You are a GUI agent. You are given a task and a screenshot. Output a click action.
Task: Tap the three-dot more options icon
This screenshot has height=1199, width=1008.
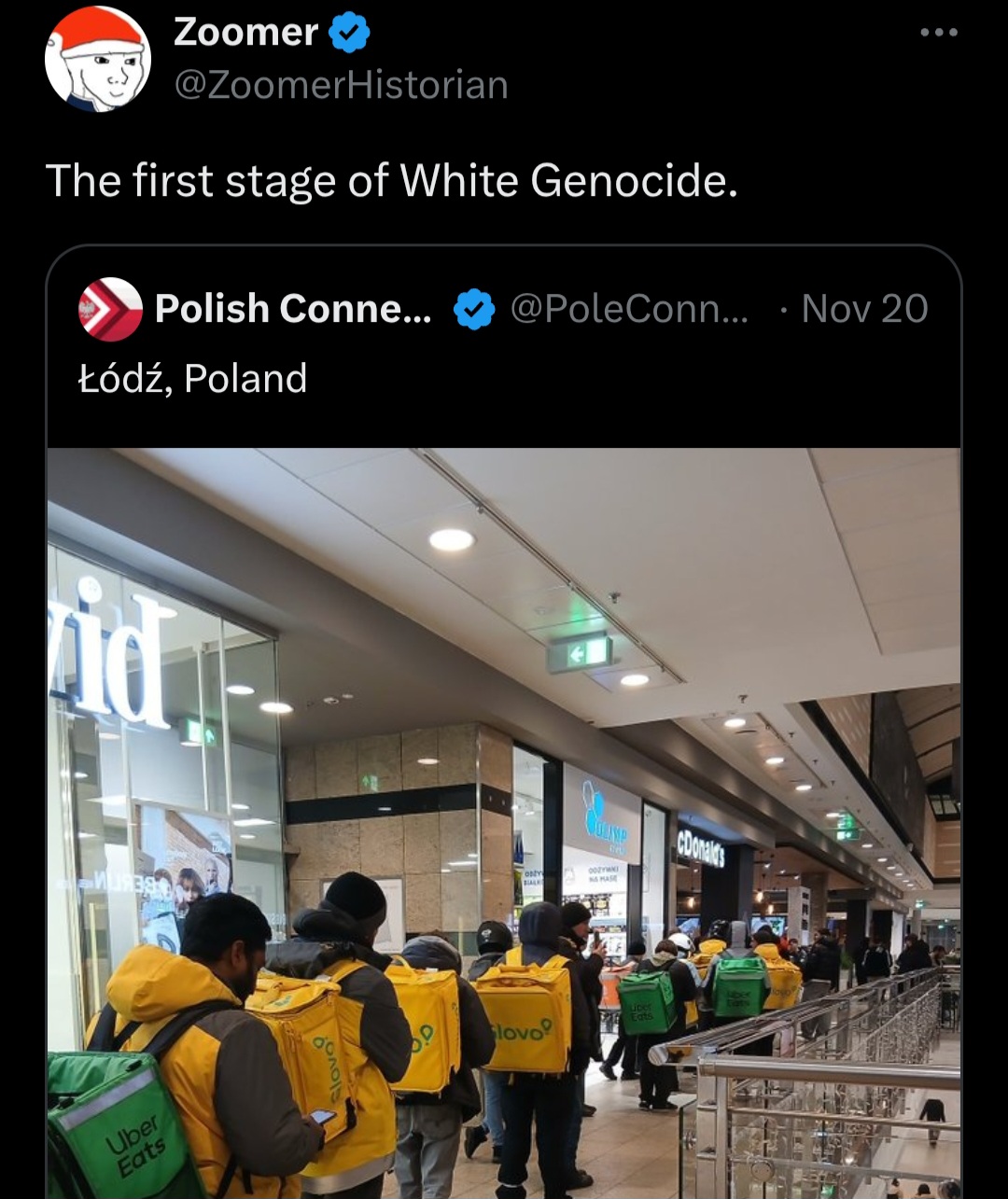pyautogui.click(x=938, y=33)
